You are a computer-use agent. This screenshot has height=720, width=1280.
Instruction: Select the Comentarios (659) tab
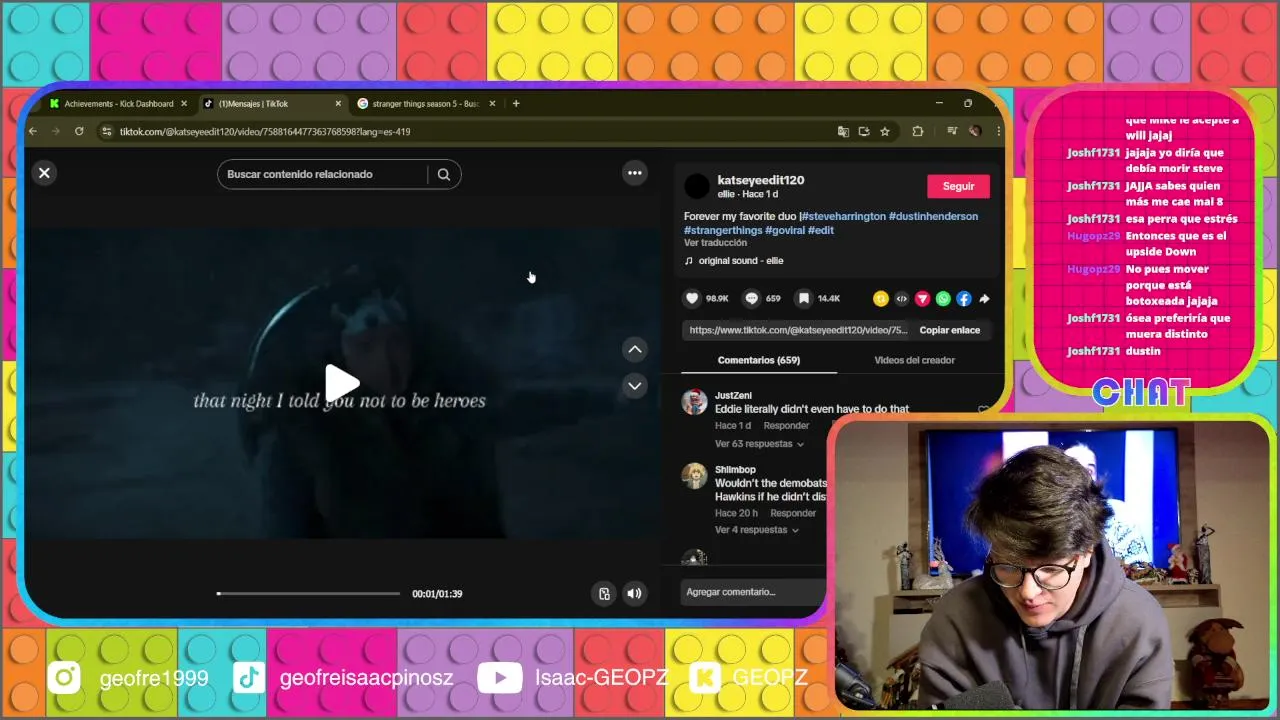759,360
